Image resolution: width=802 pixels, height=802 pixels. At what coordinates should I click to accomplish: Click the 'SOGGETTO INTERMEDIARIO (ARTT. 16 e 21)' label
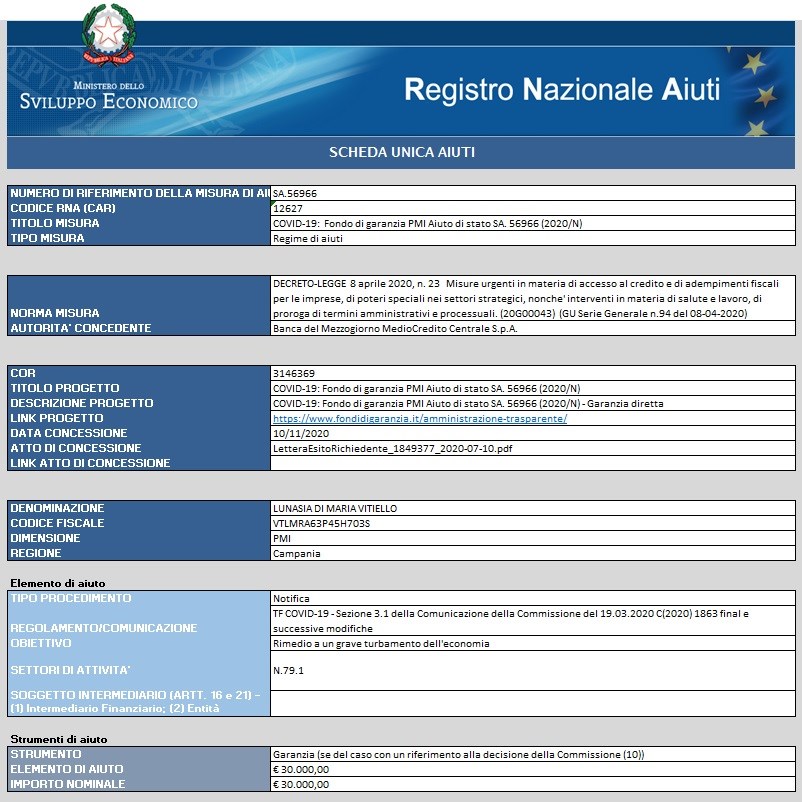click(135, 702)
